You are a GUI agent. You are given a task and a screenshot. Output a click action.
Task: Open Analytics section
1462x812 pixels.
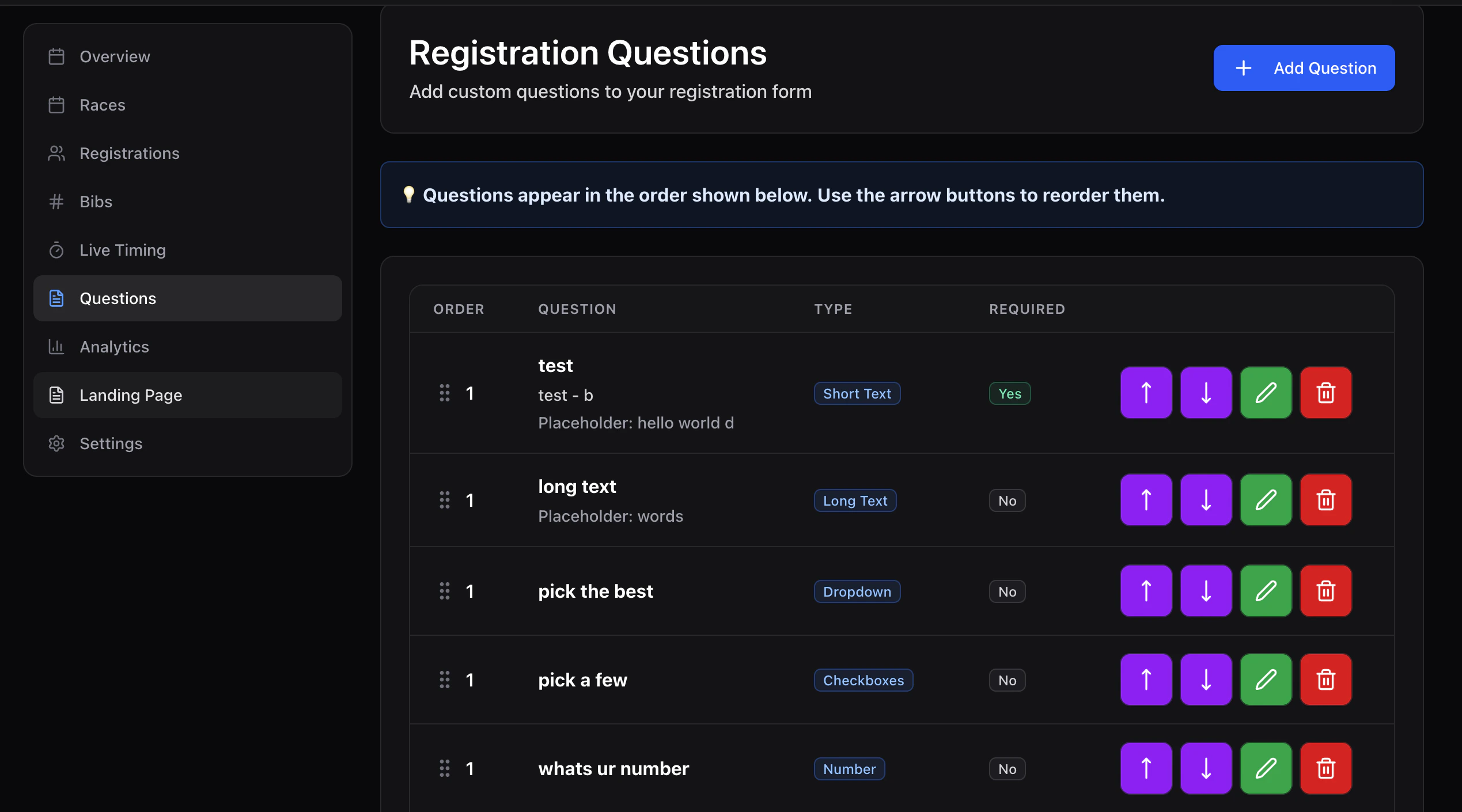[x=188, y=347]
